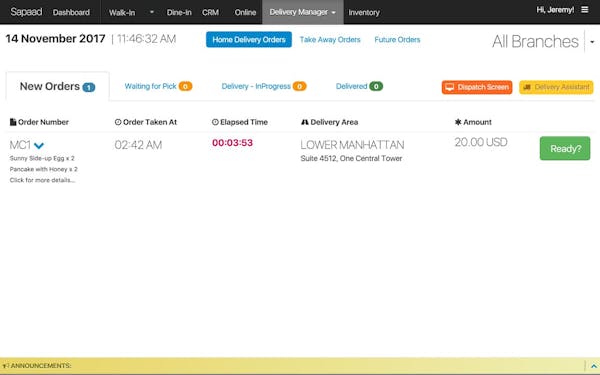The image size is (600, 375).
Task: Expand order MC1 details chevron
Action: click(39, 145)
